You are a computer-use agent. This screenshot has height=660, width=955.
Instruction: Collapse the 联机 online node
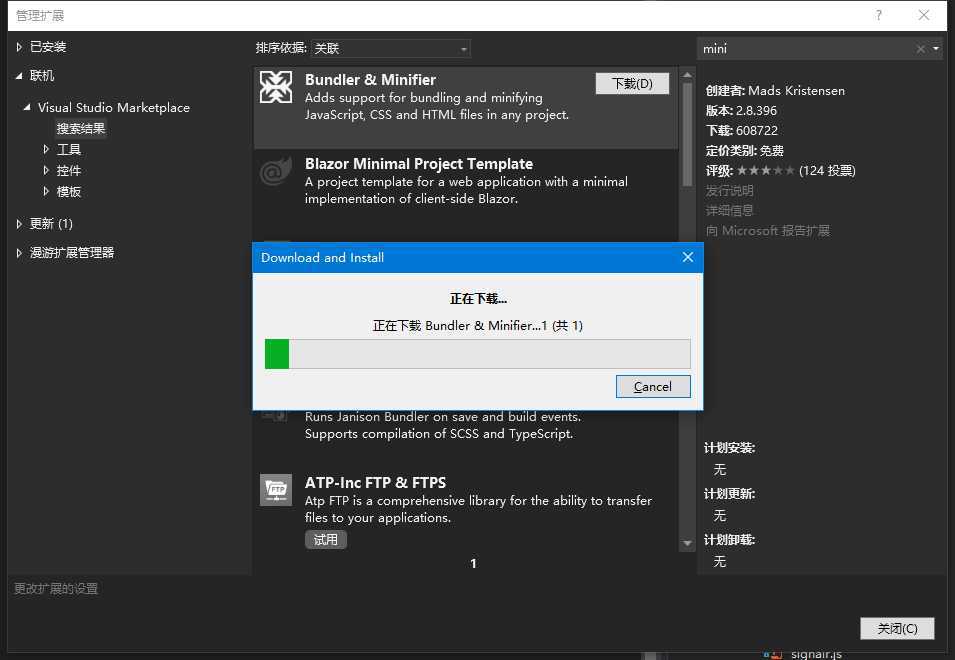point(19,75)
